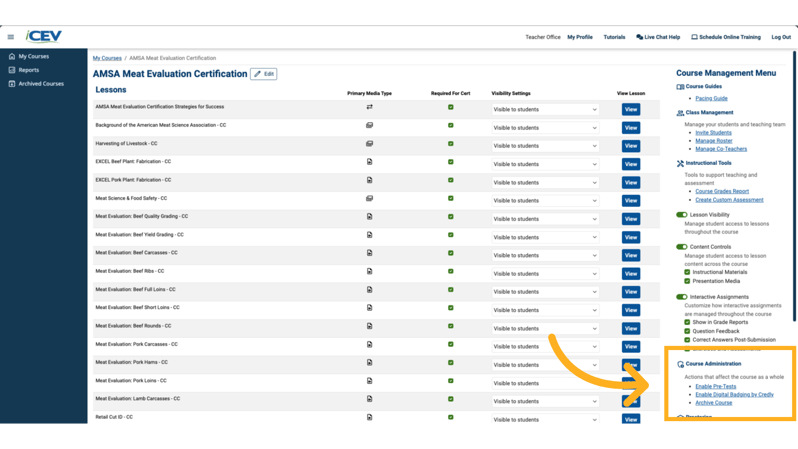Click the Class Management people icon

(680, 113)
